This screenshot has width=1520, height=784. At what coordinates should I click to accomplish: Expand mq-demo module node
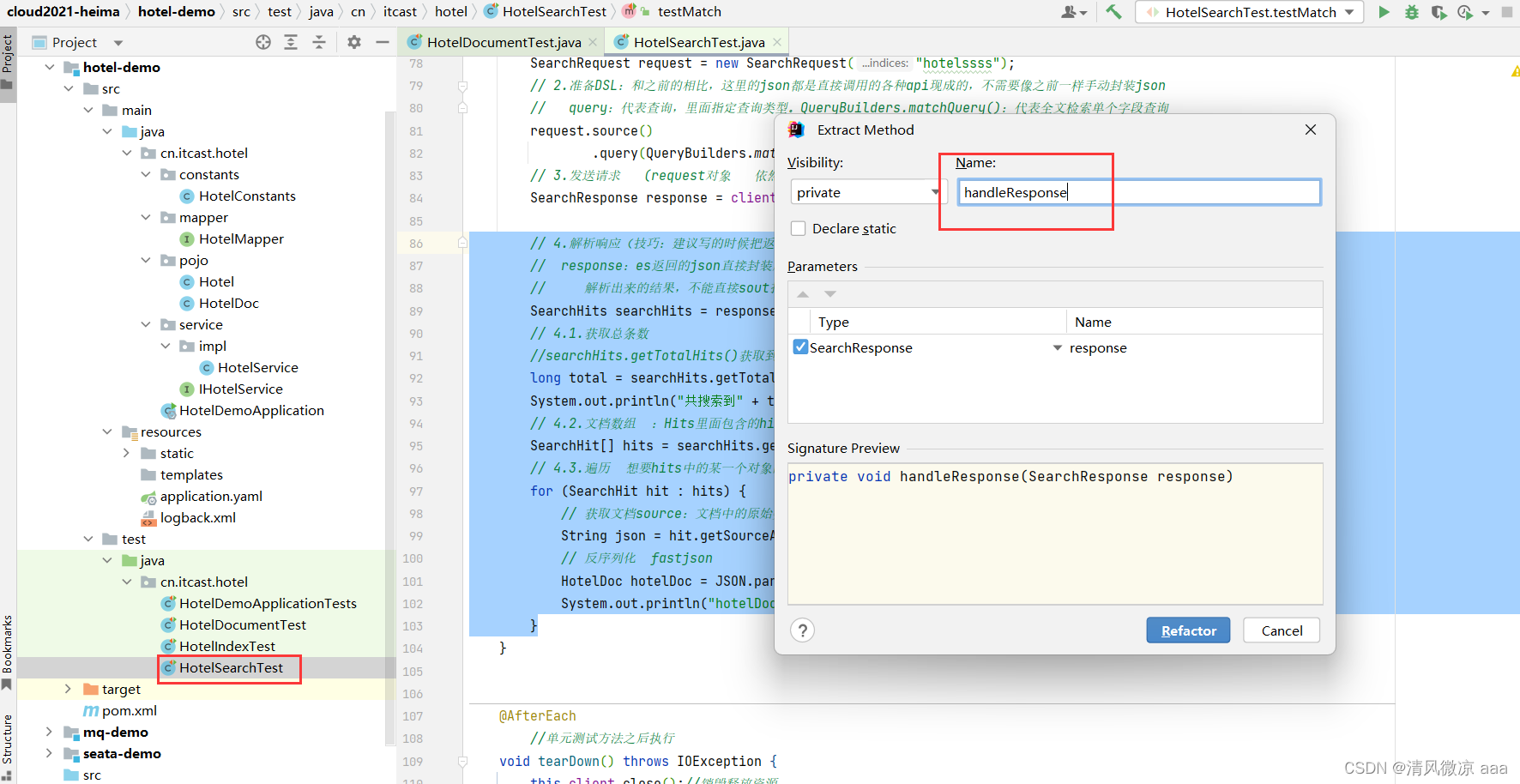click(x=49, y=732)
